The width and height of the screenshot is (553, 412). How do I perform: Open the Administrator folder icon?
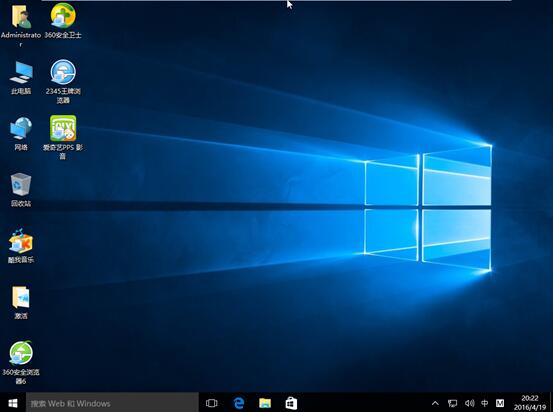click(21, 17)
